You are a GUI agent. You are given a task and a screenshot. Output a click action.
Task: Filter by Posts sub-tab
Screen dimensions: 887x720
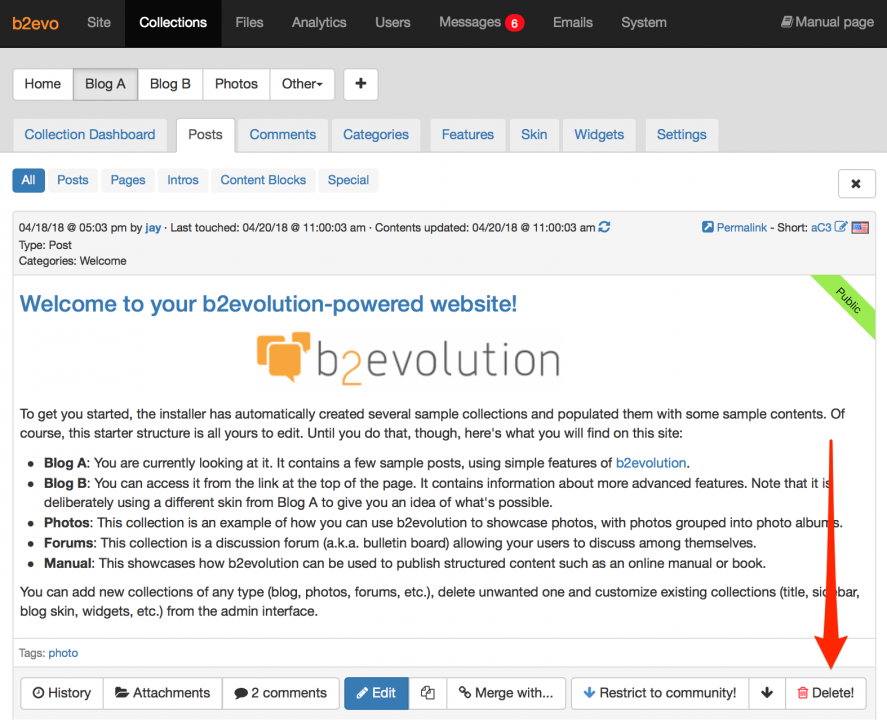[73, 180]
